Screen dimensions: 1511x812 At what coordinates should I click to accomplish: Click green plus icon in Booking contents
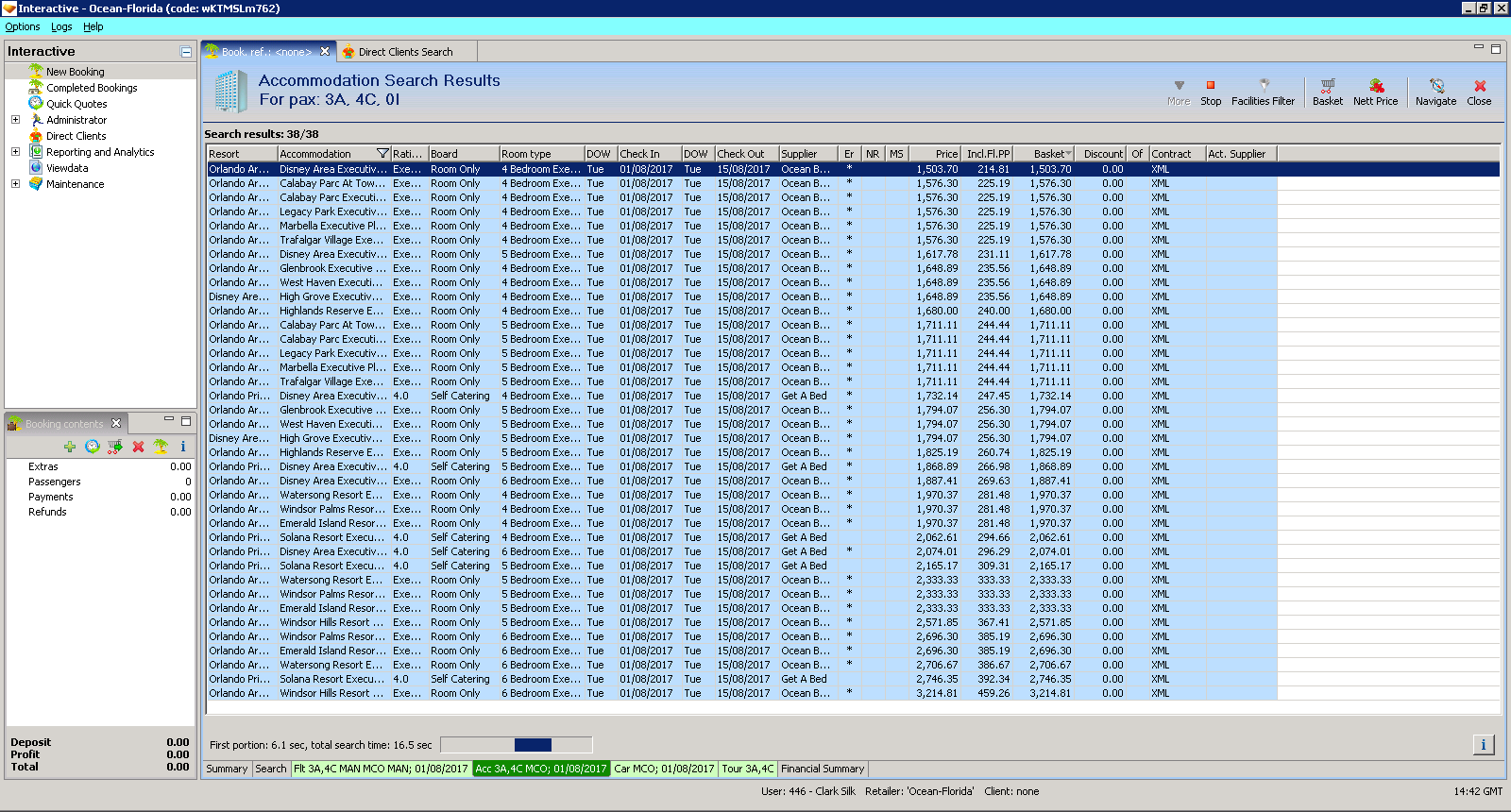[x=70, y=447]
